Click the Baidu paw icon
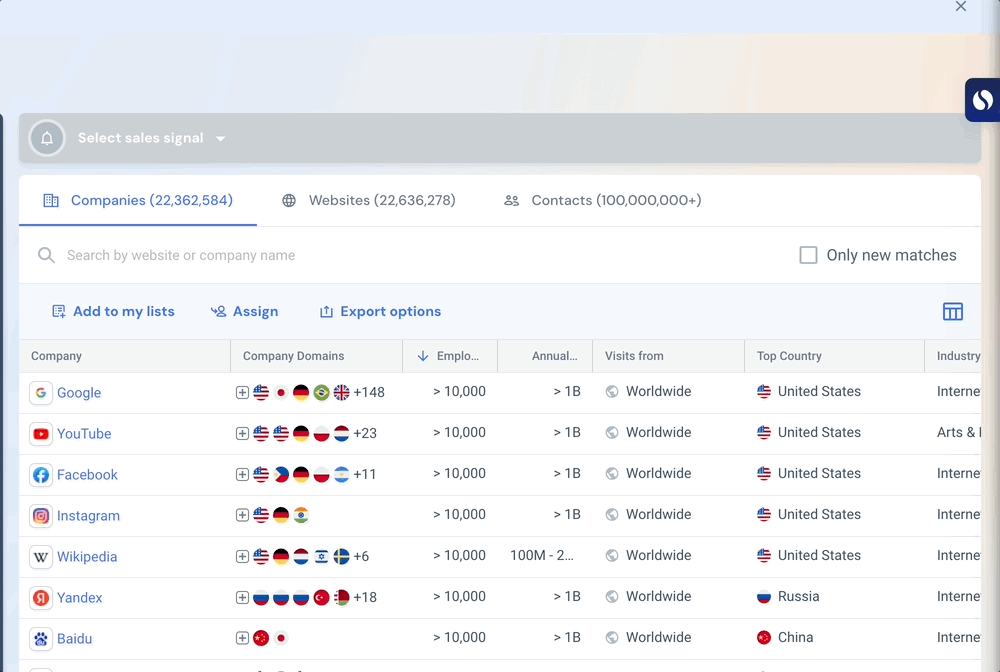Screen dimensions: 1000x672 (40, 638)
